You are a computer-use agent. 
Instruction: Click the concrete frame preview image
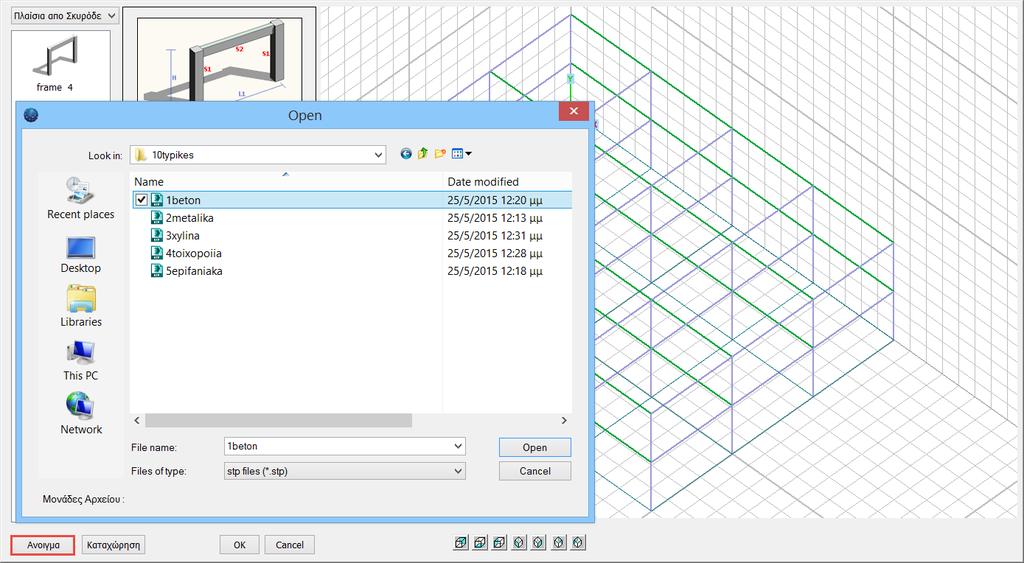pos(219,59)
